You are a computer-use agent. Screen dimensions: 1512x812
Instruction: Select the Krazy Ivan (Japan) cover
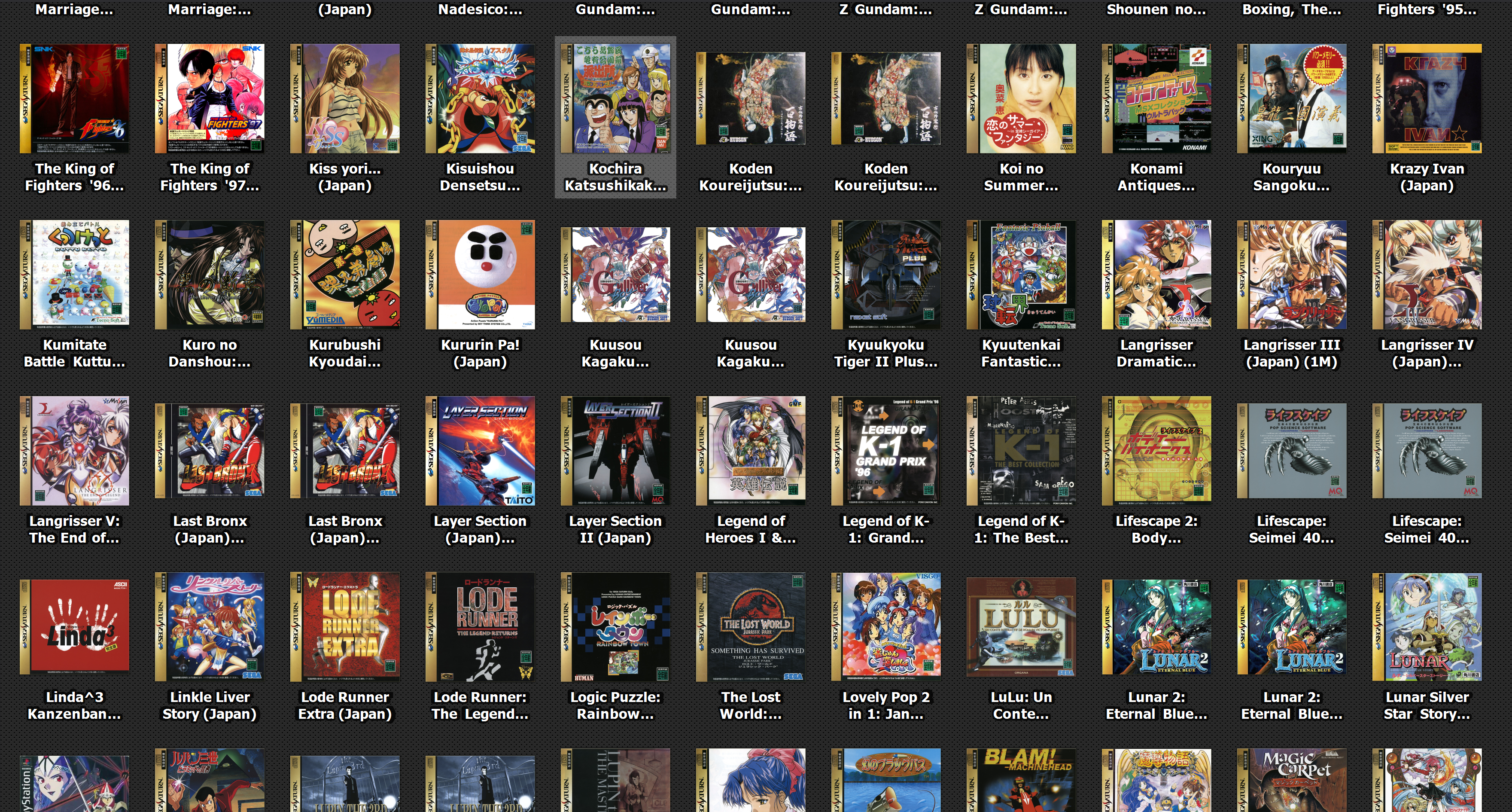click(x=1427, y=98)
